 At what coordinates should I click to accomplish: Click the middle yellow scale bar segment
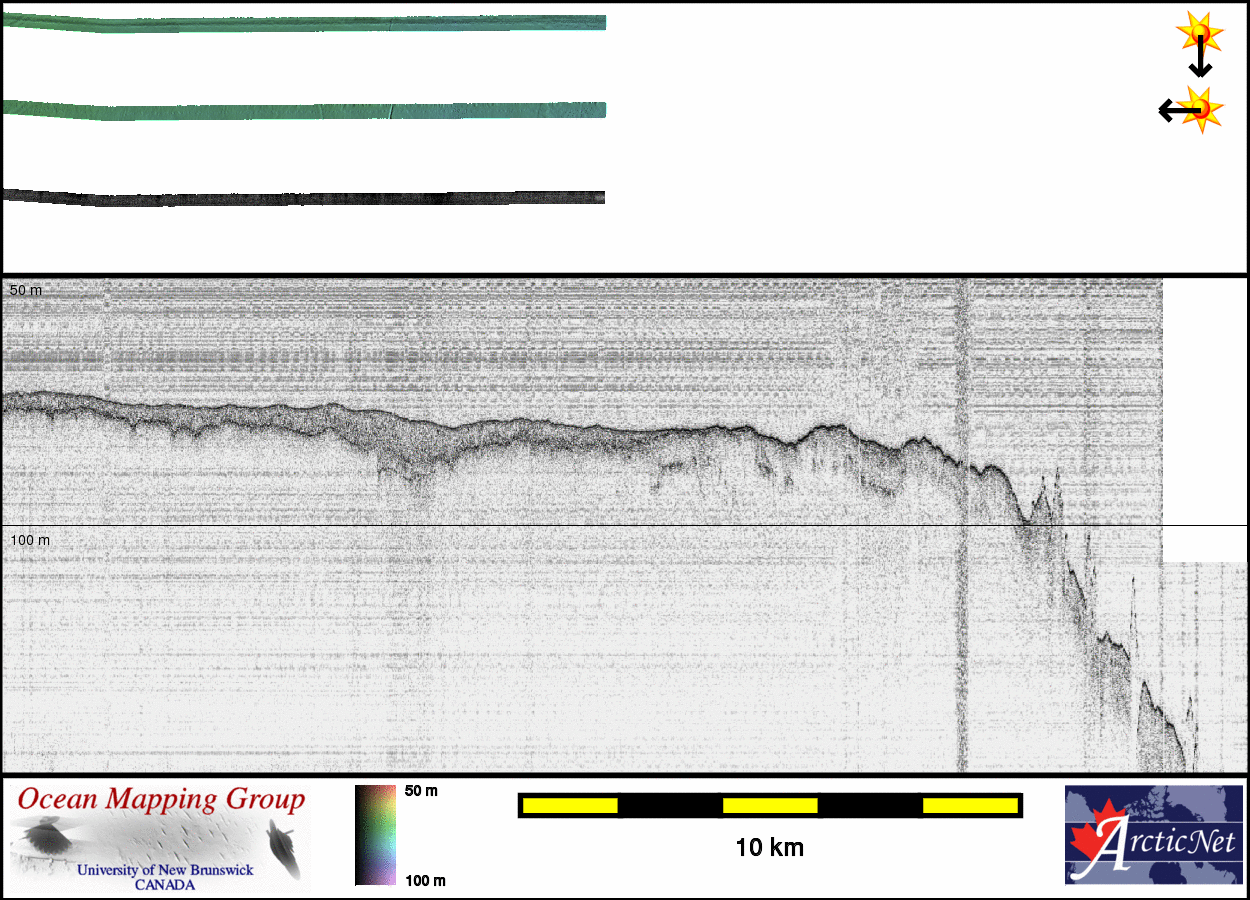770,805
